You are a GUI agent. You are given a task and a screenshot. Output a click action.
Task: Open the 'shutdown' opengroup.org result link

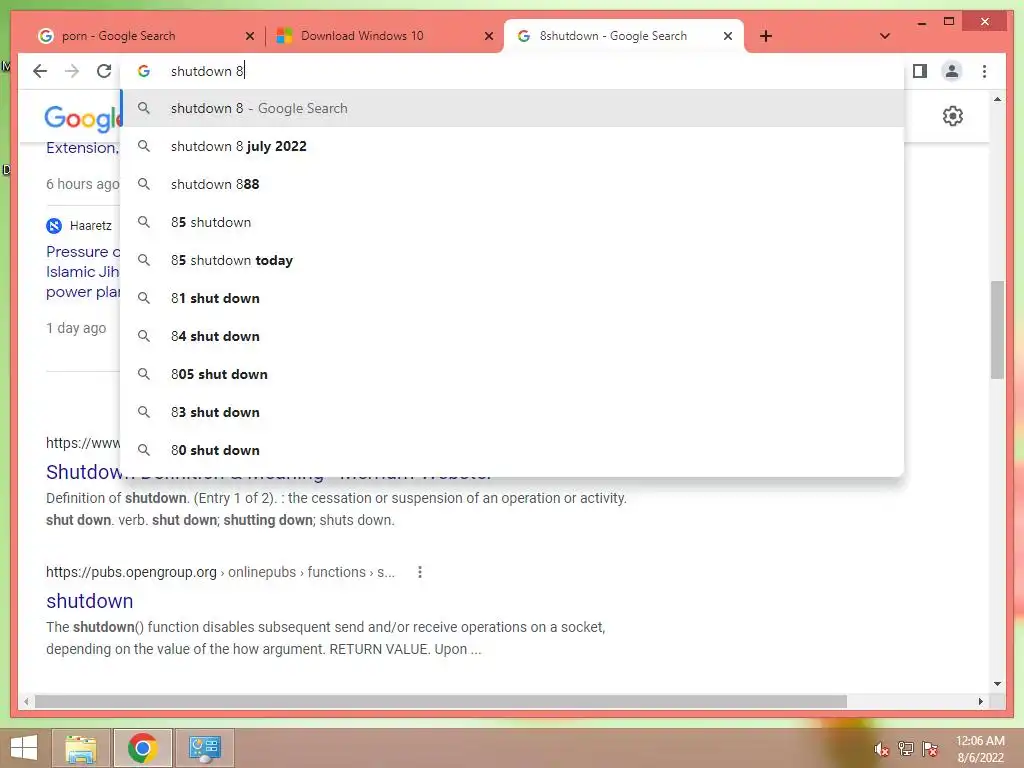click(89, 601)
